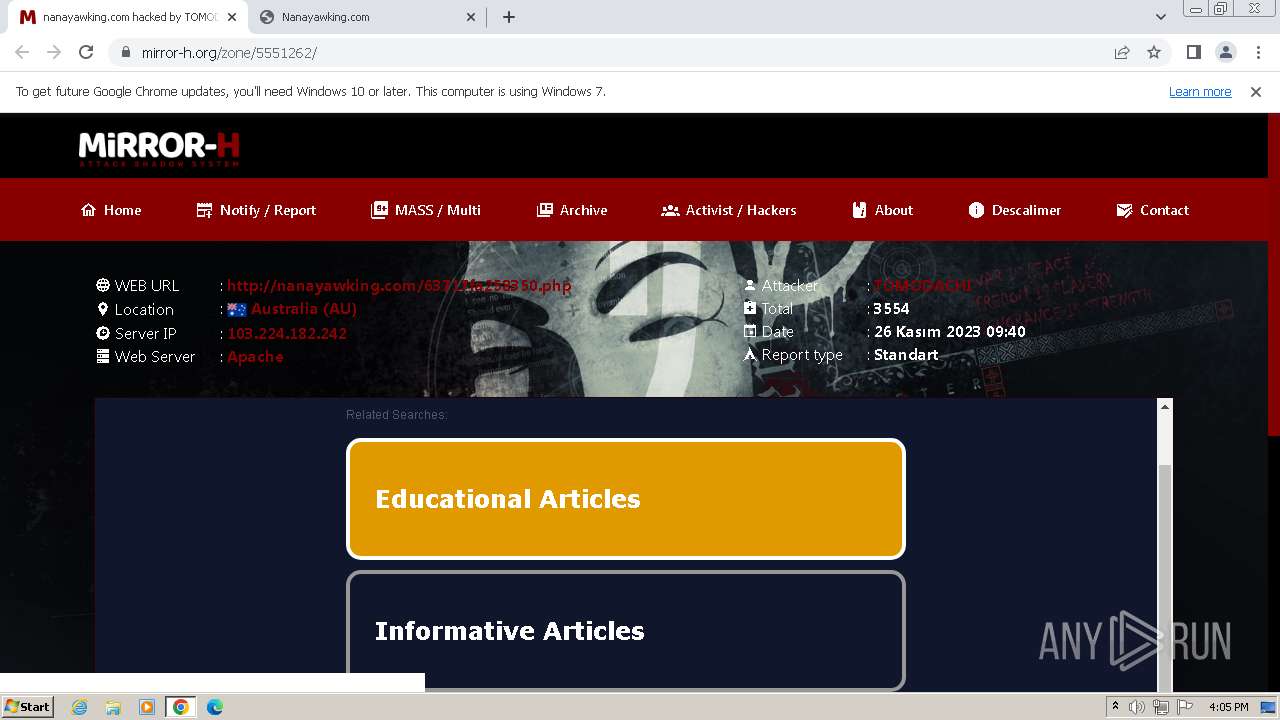This screenshot has height=720, width=1280.
Task: Open the defaced nanayawking.com URL link
Action: point(399,285)
